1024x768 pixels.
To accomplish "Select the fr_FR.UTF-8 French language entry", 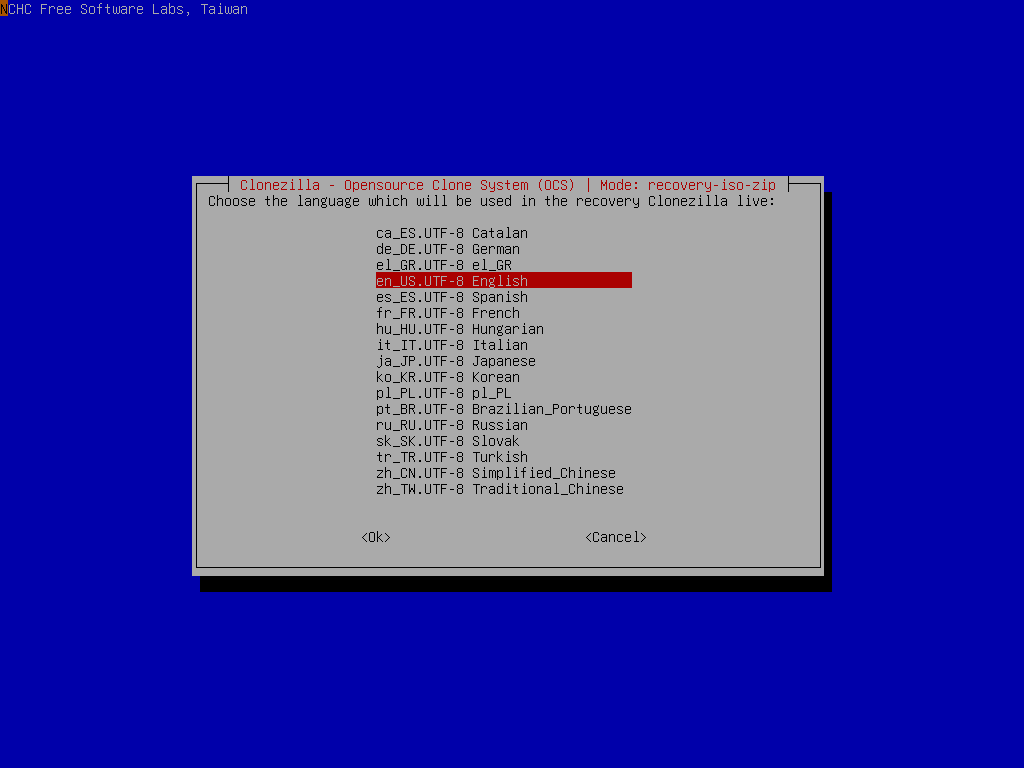I will pos(447,313).
